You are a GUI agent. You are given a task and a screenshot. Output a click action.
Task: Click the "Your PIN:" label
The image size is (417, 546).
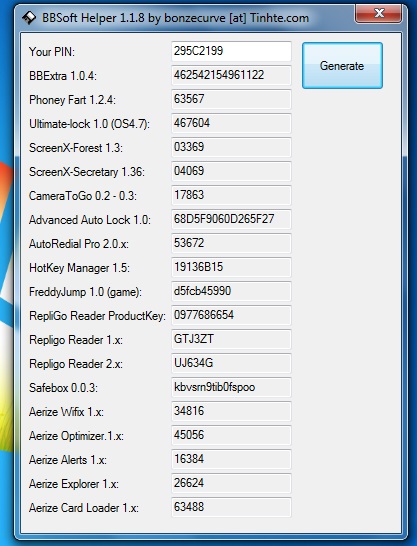click(52, 52)
